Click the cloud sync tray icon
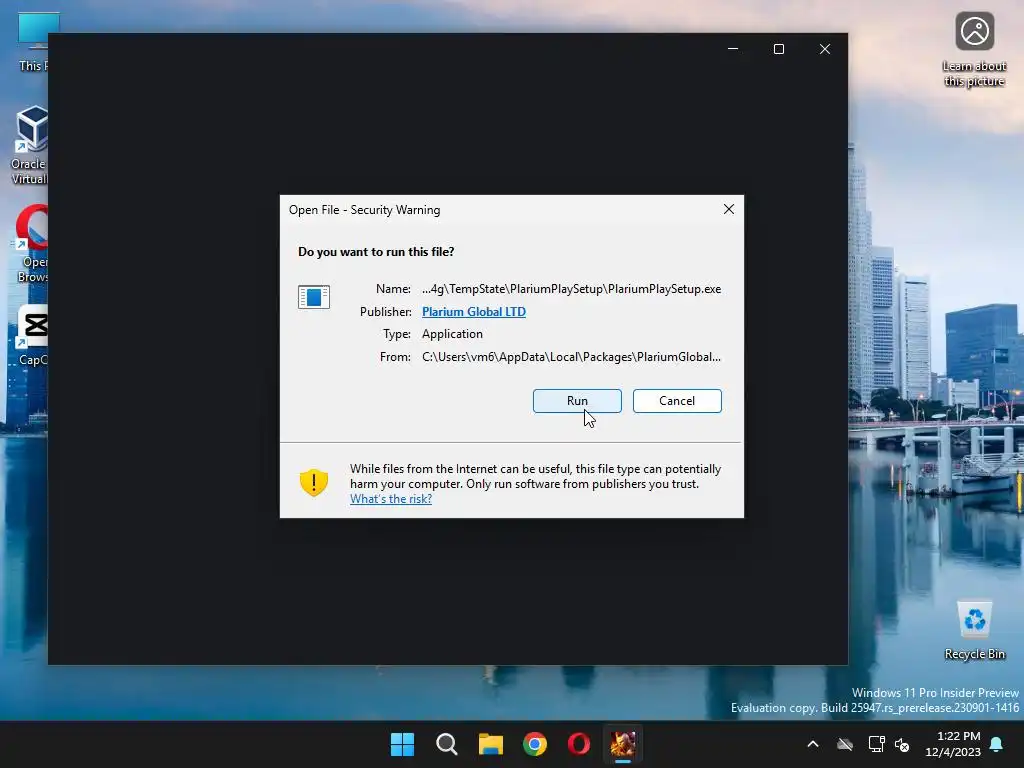The height and width of the screenshot is (768, 1024). (x=845, y=744)
